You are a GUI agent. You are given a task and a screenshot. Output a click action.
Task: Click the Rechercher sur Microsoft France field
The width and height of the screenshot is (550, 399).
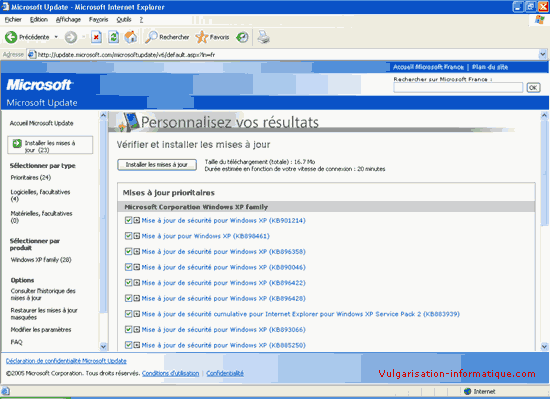(458, 87)
